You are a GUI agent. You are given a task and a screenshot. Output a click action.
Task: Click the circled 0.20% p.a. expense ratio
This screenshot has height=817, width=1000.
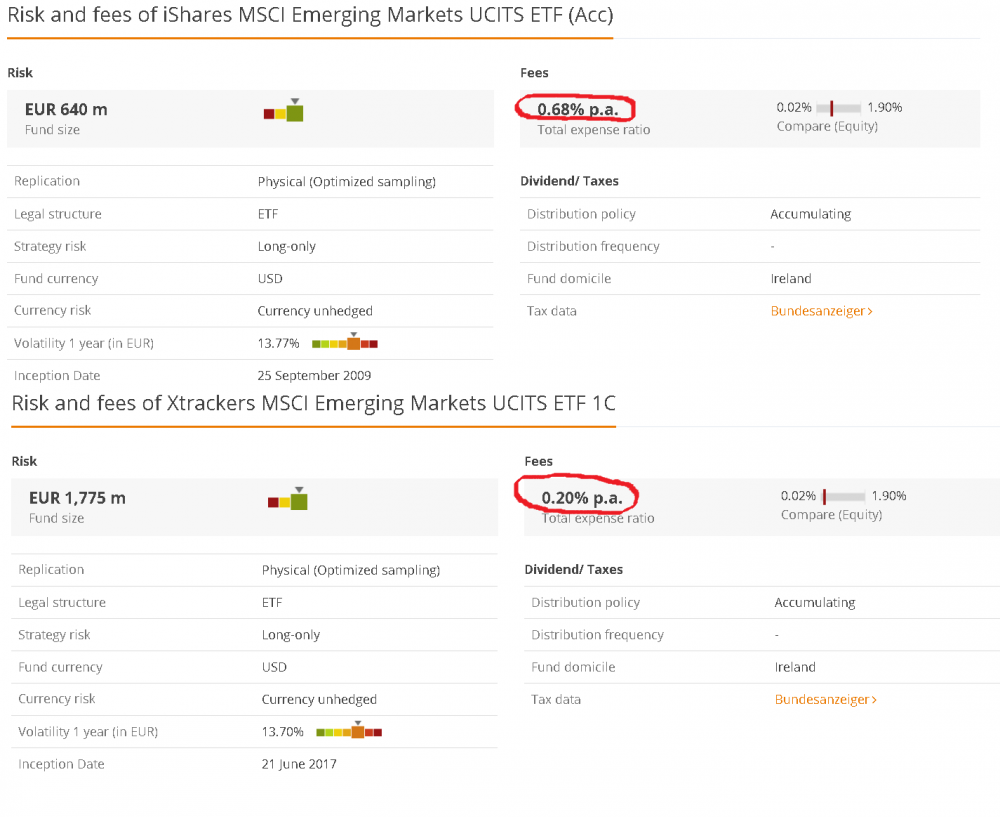pos(582,497)
